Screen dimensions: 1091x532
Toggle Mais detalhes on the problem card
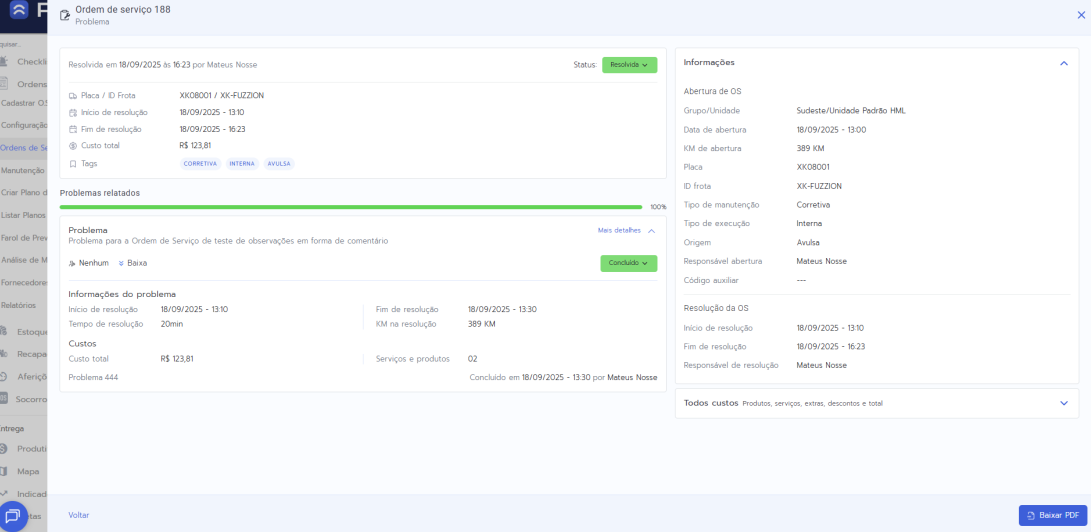[x=626, y=230]
